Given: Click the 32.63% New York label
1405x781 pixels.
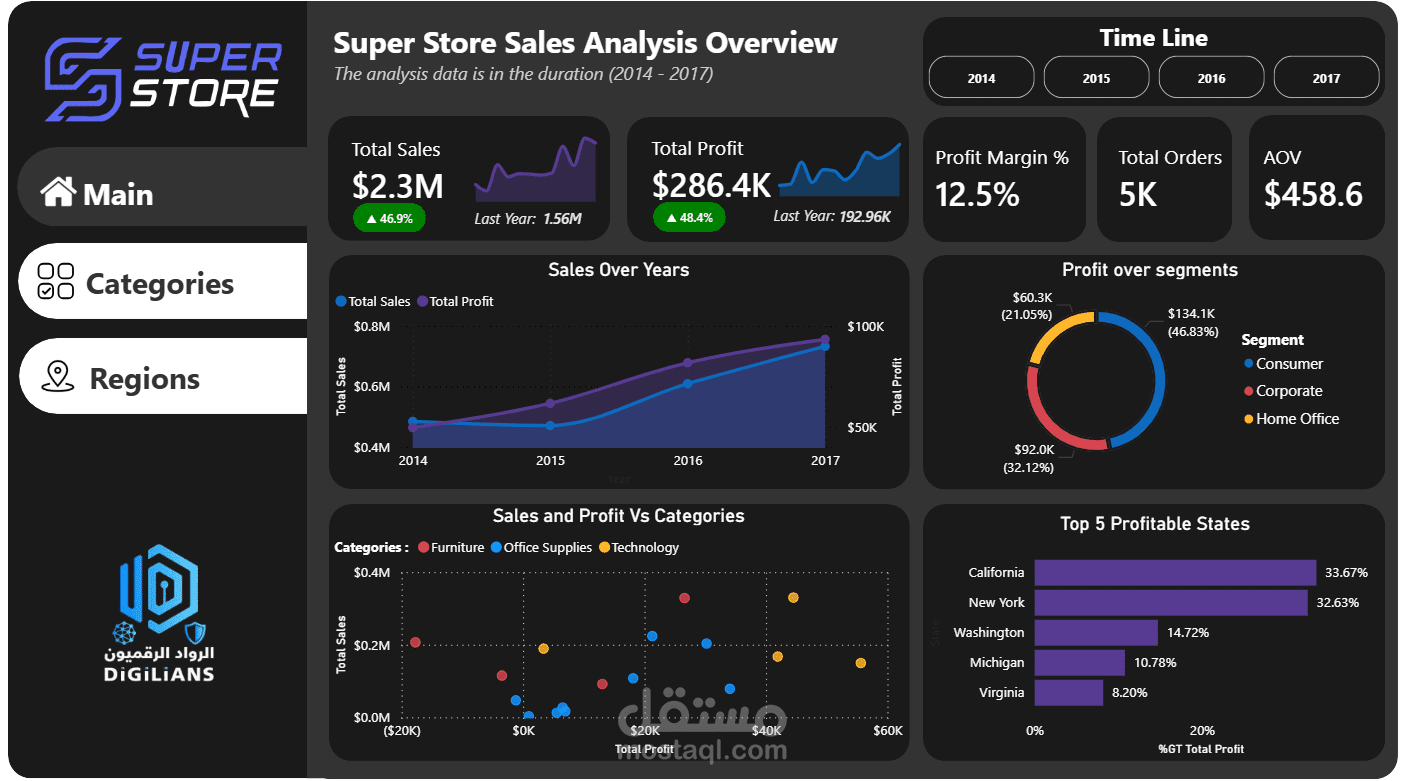Looking at the screenshot, I should click(1338, 603).
